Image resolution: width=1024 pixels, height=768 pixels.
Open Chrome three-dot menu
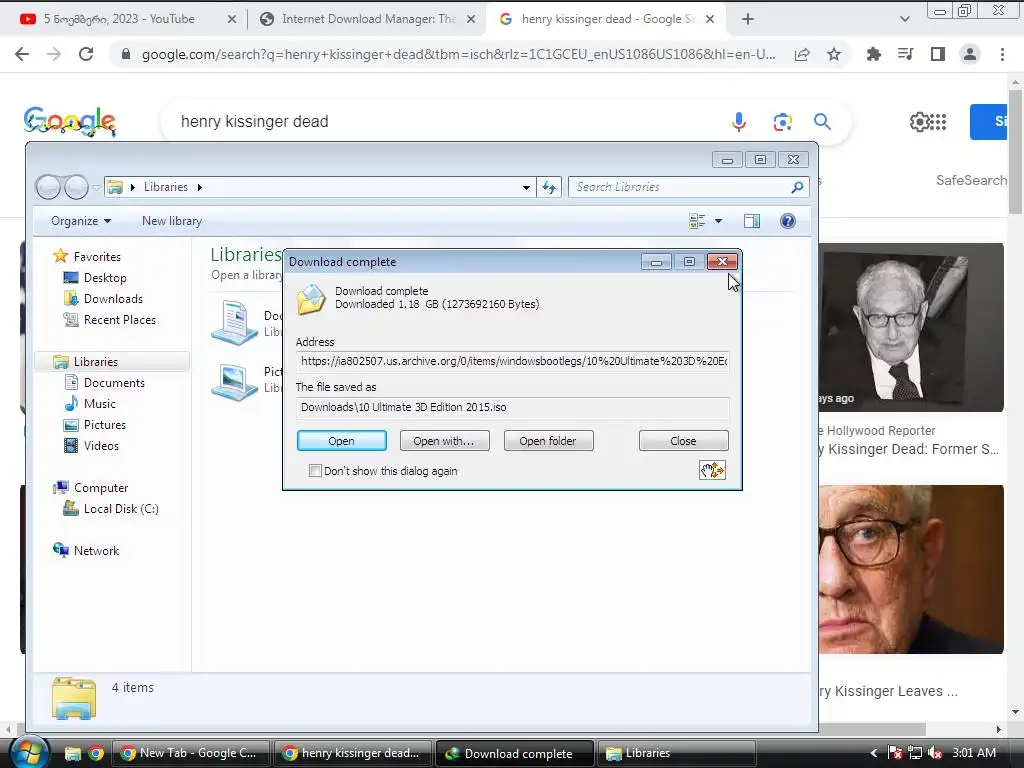(x=1002, y=54)
